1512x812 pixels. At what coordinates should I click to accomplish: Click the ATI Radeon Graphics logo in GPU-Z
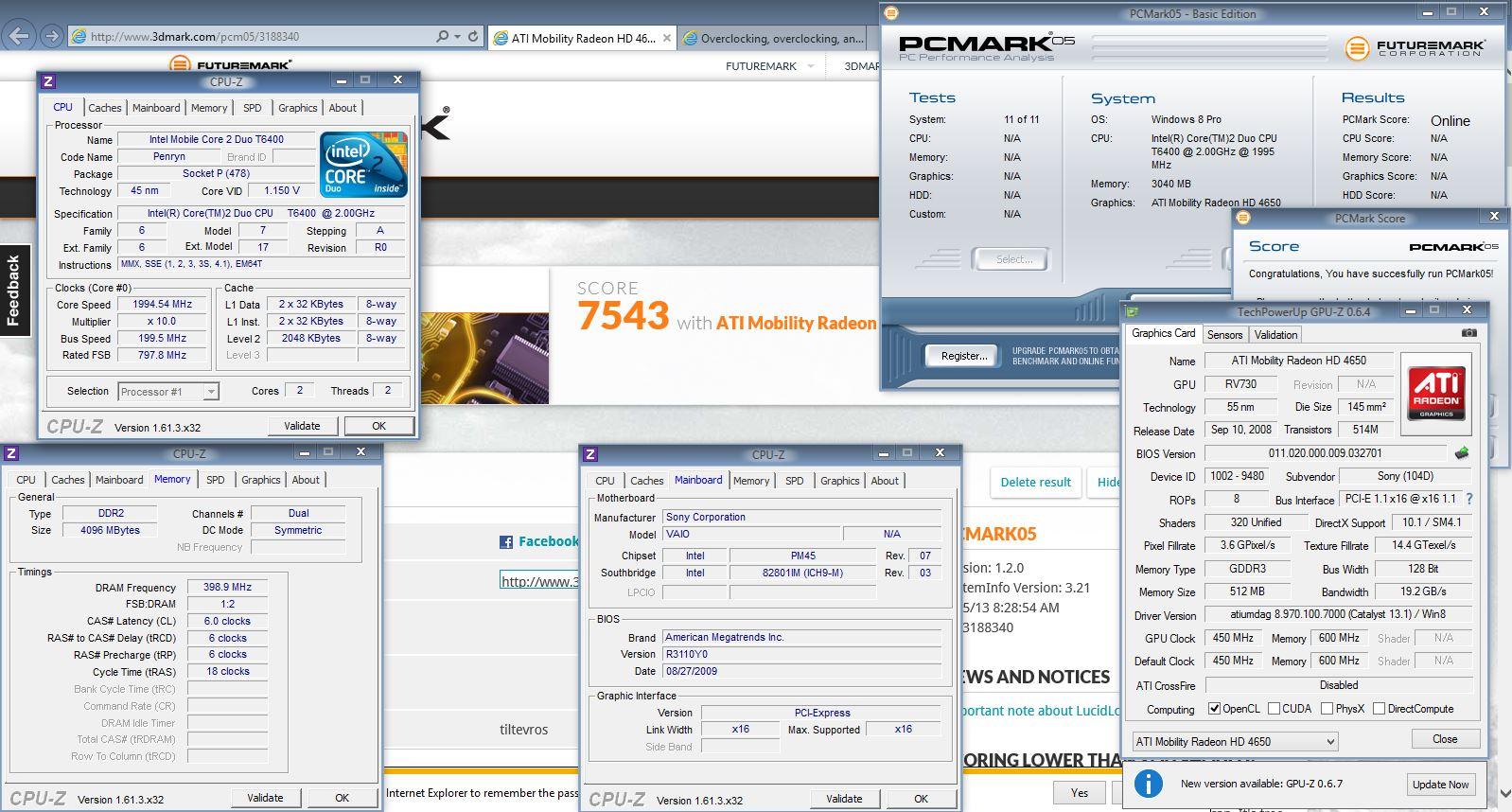coord(1435,393)
